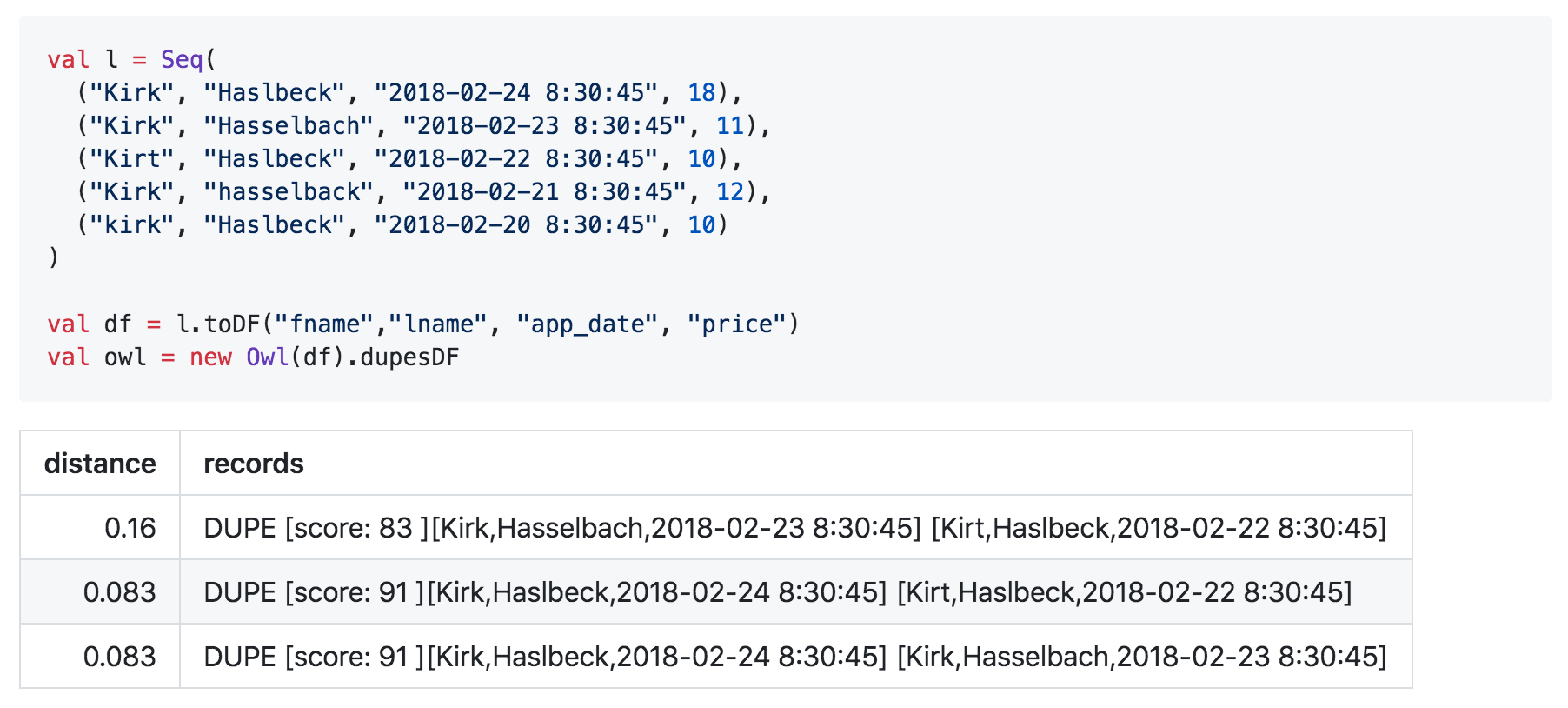Click the date string "2018-02-24 8:30:45" in the code
Viewport: 1568px width, 708px height.
click(x=516, y=92)
